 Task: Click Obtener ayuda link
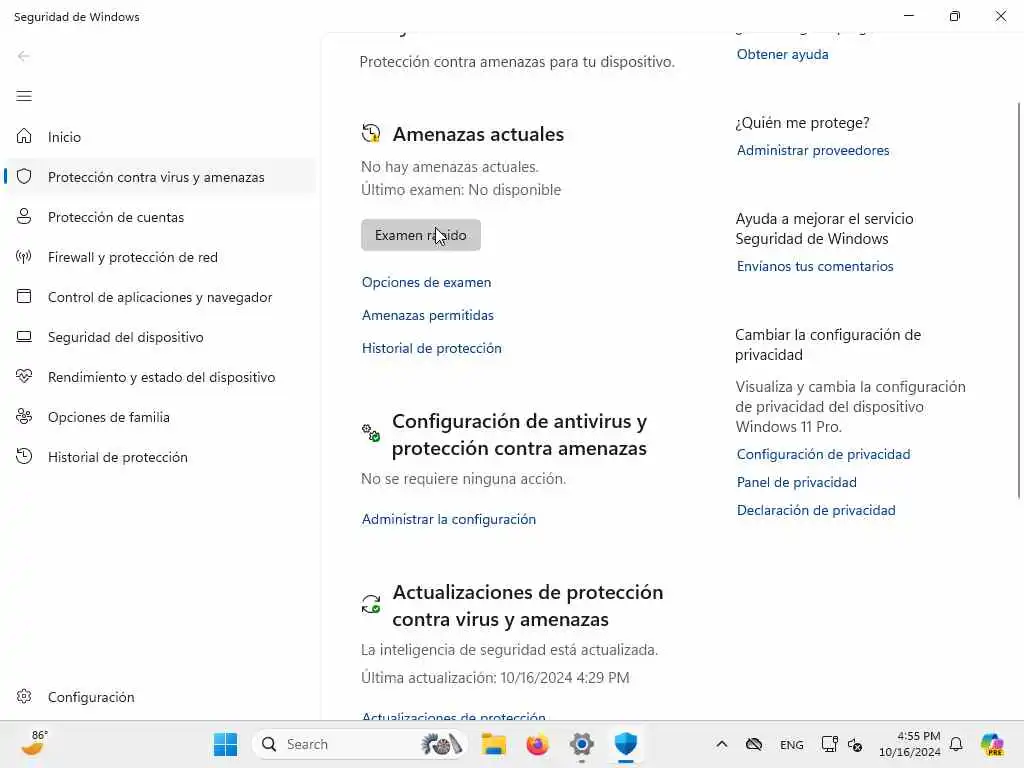pyautogui.click(x=782, y=54)
